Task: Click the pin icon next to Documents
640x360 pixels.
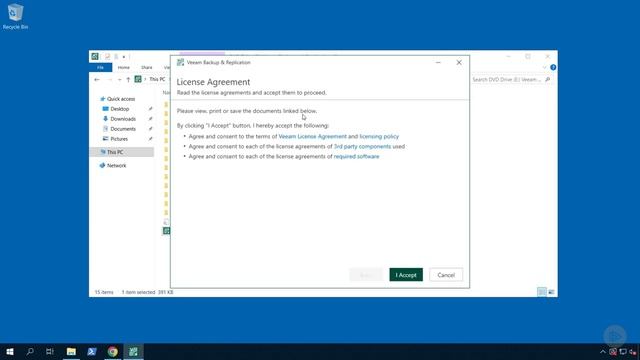Action: pos(150,129)
